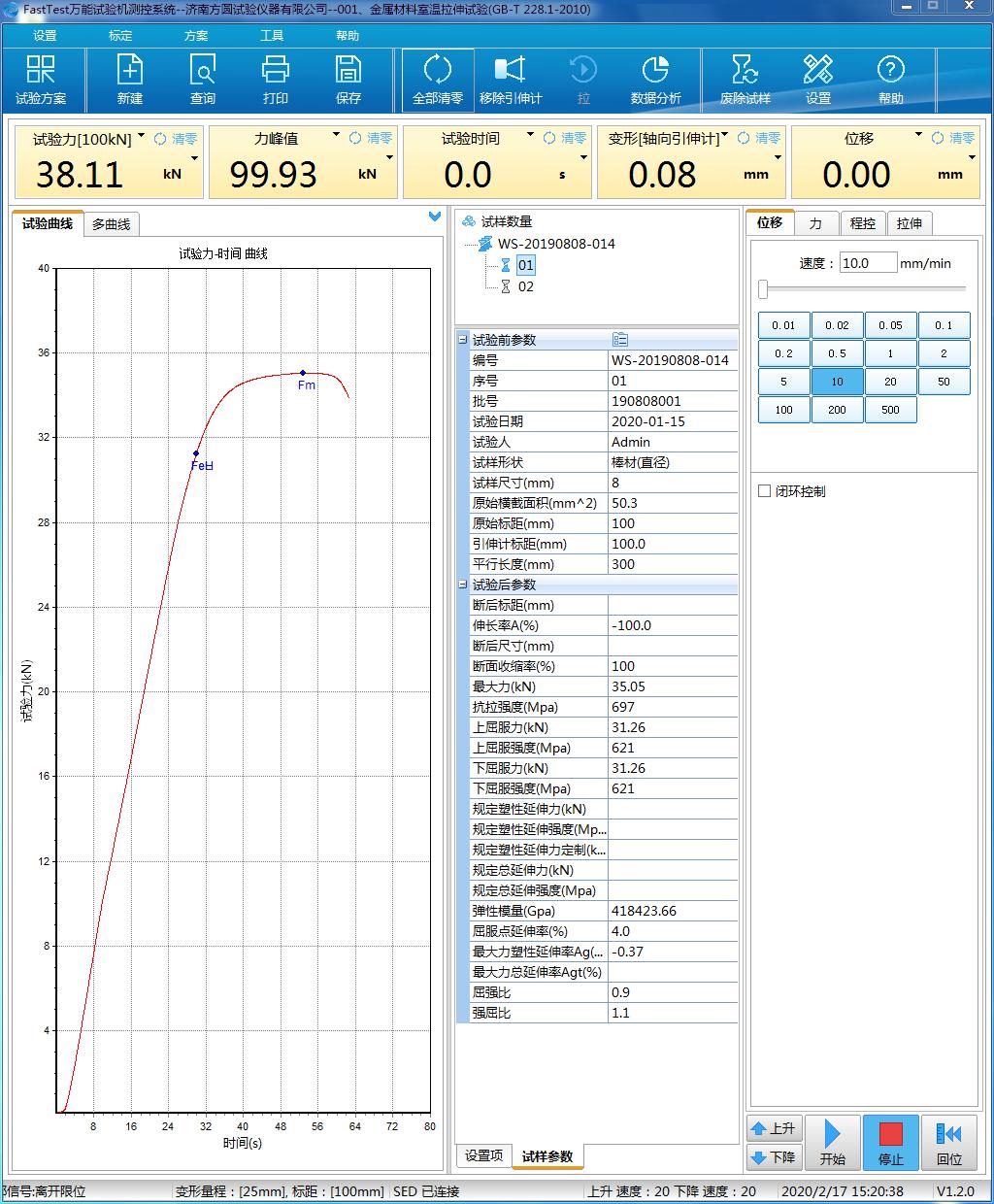This screenshot has height=1204, width=994.
Task: Switch to the 多曲线 tab
Action: 112,224
